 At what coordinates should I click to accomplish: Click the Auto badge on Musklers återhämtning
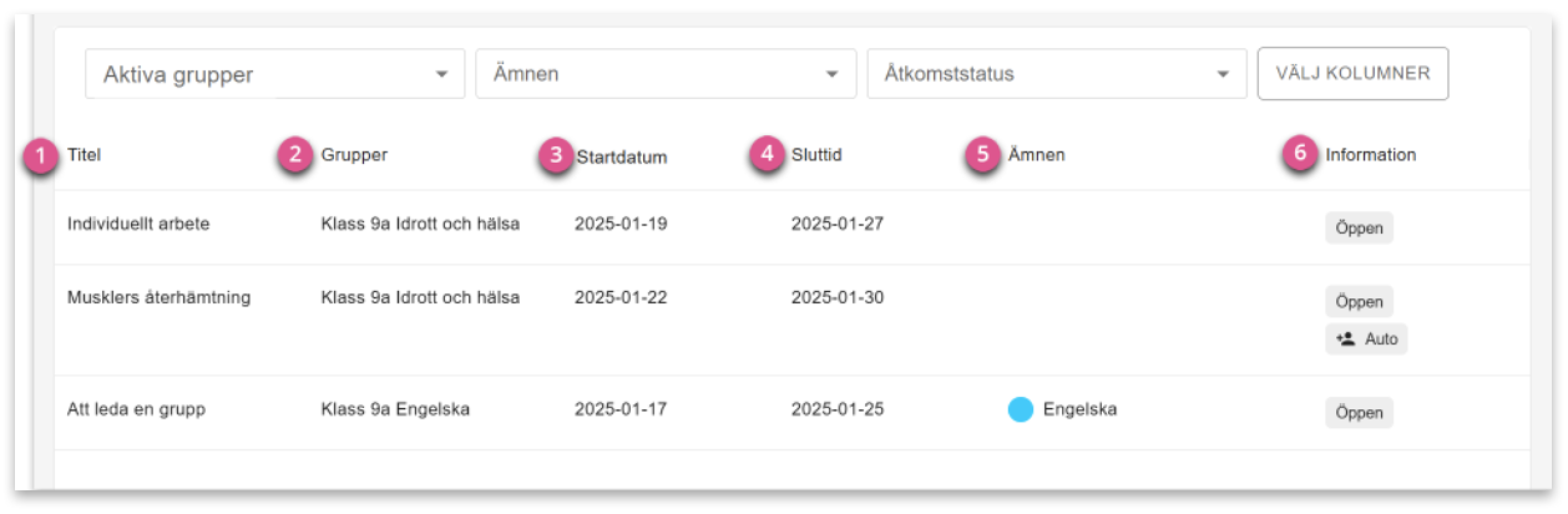[x=1366, y=339]
